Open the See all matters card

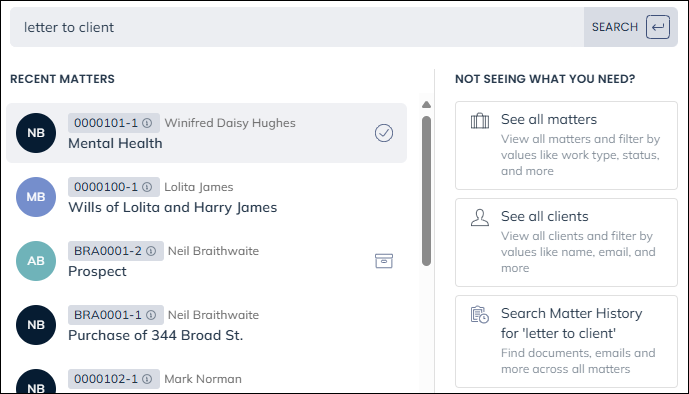click(566, 145)
